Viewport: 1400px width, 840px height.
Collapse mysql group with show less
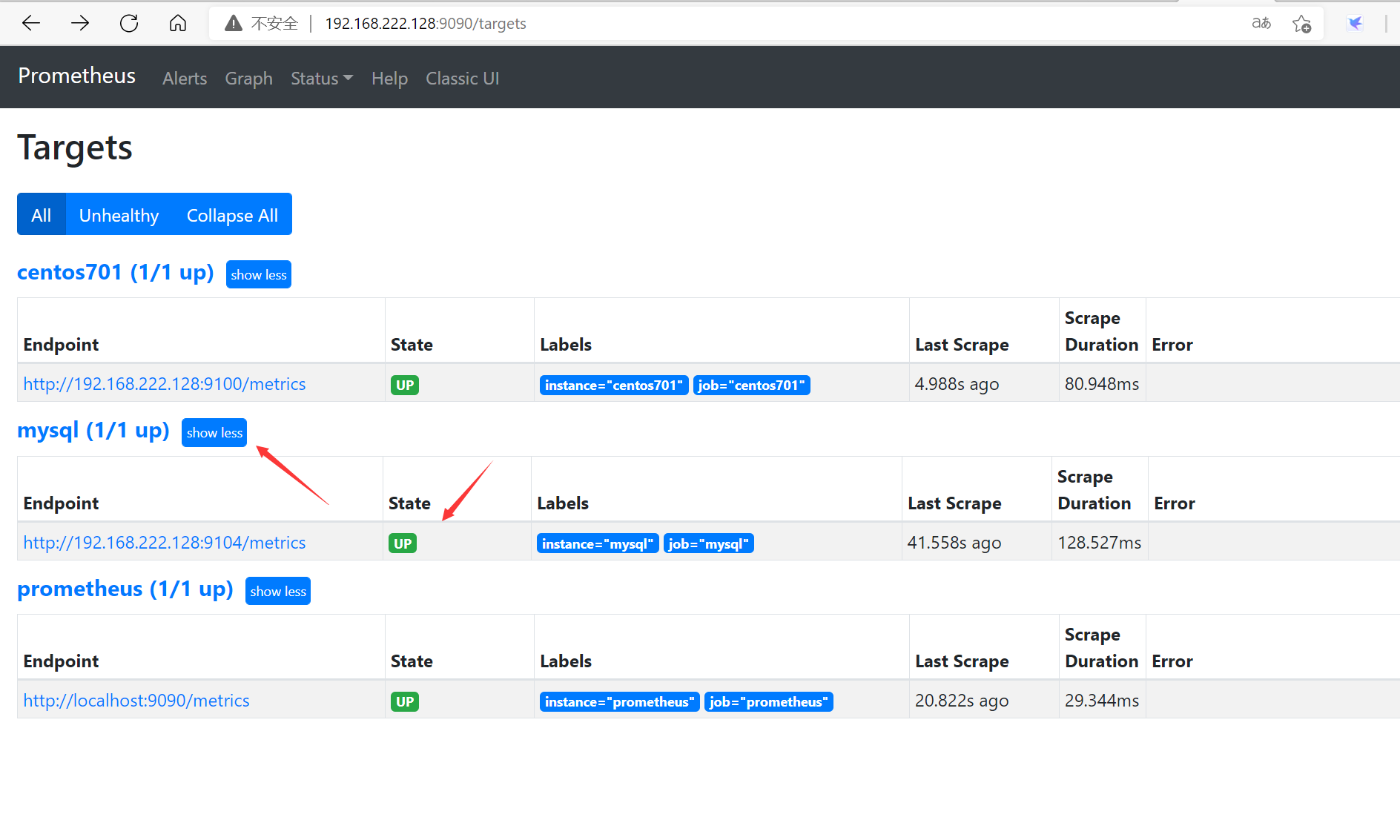coord(214,432)
